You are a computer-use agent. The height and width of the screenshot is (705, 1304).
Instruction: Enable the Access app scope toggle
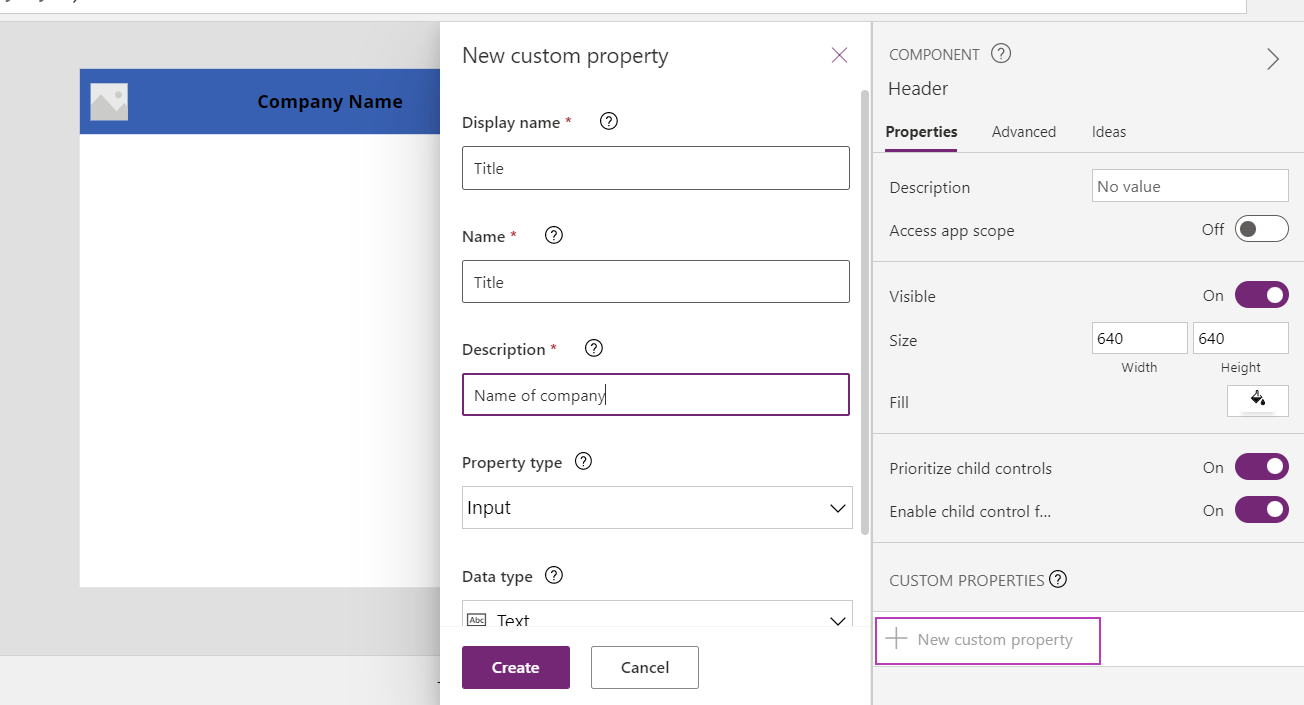(x=1261, y=228)
